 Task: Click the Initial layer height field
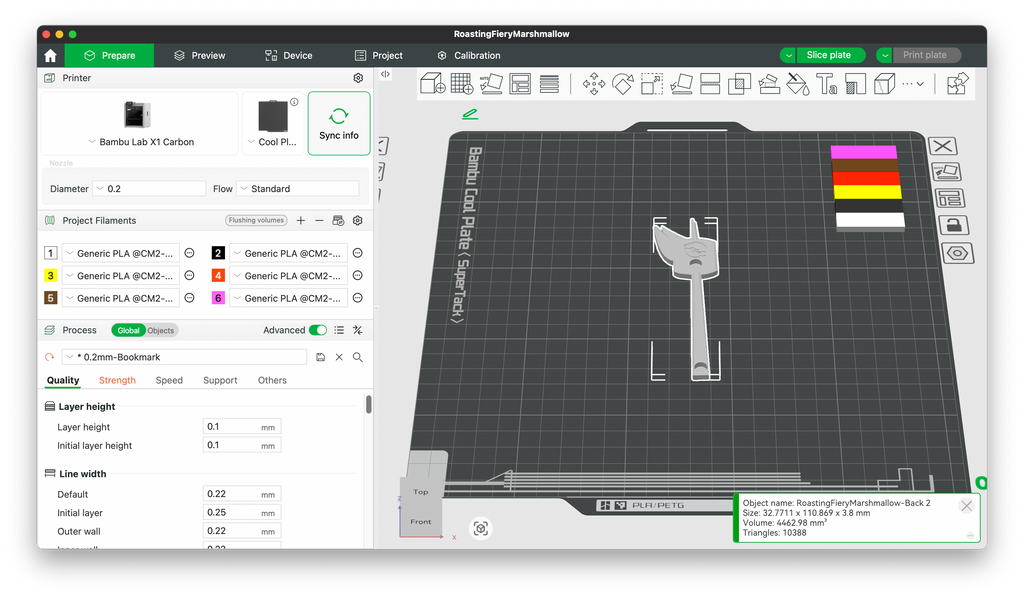pyautogui.click(x=242, y=445)
